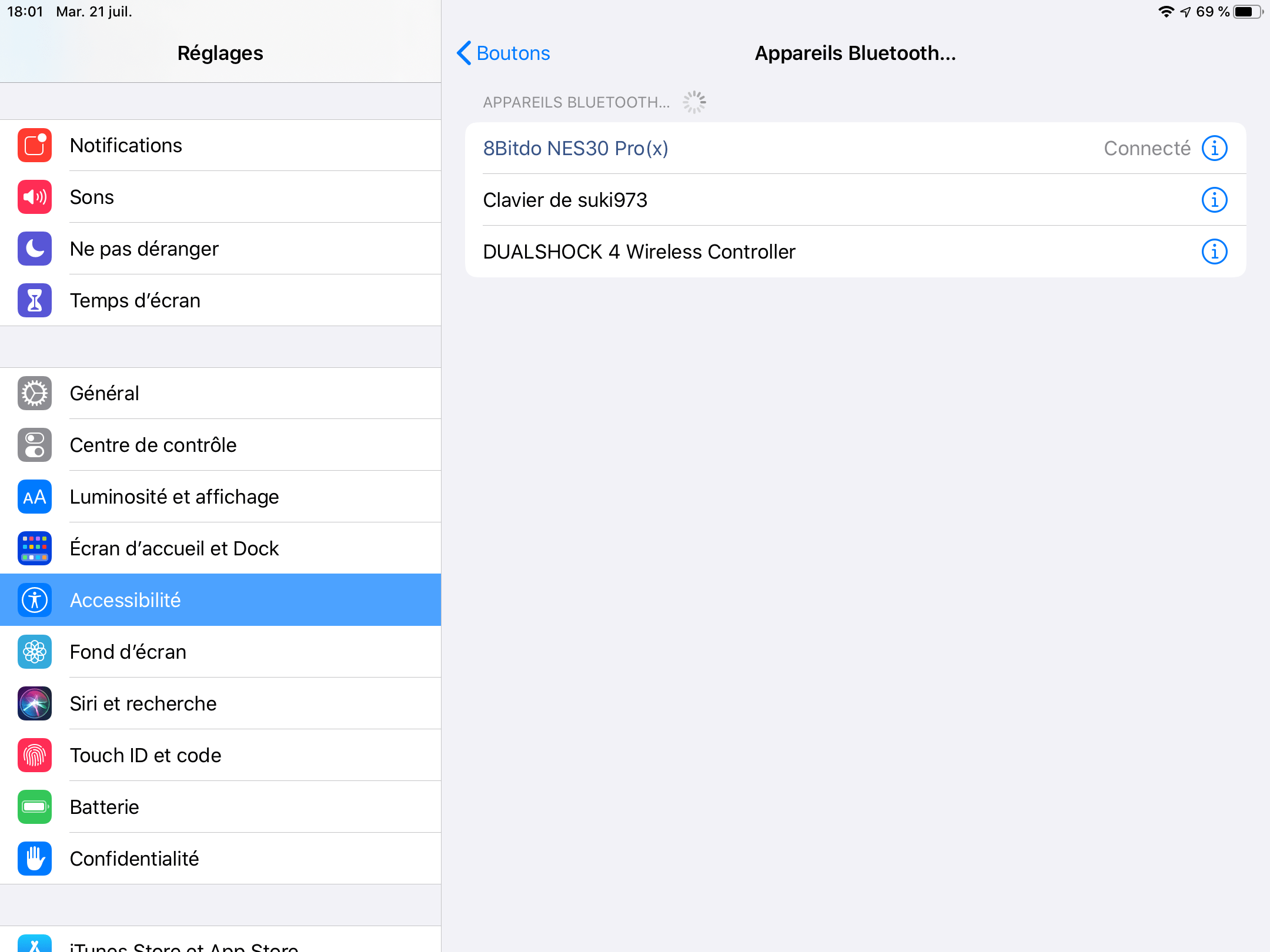Viewport: 1270px width, 952px height.
Task: Tap the Général gear icon
Action: pos(35,393)
